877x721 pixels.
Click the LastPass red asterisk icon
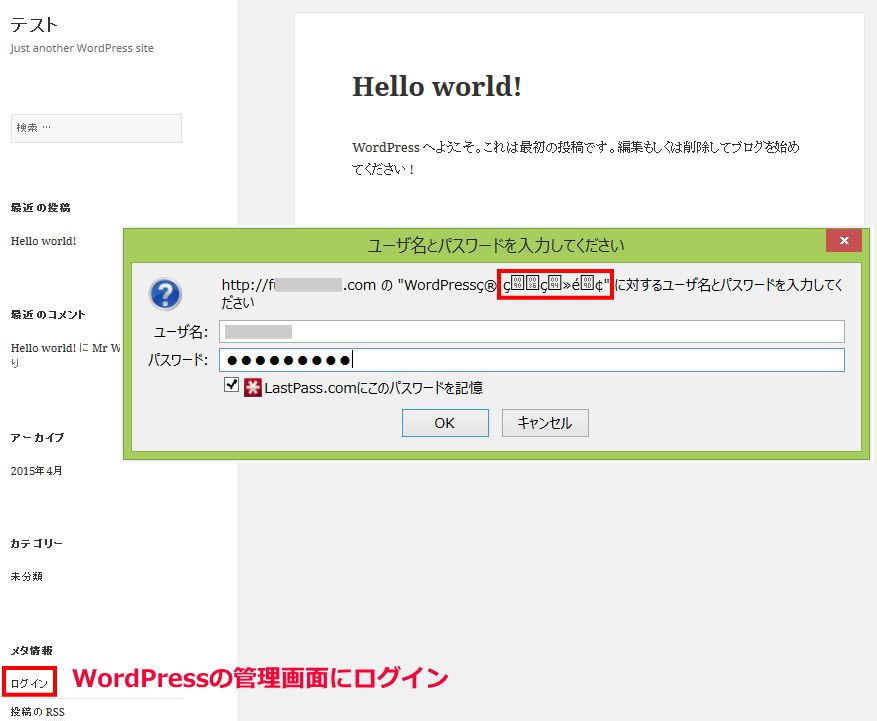(x=253, y=388)
